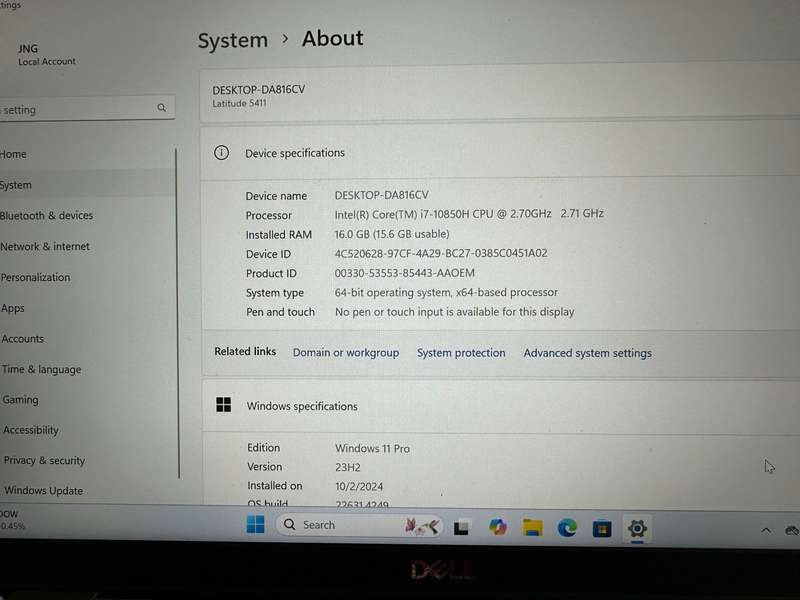Select Device name value in specifications list
The image size is (800, 600).
[382, 195]
